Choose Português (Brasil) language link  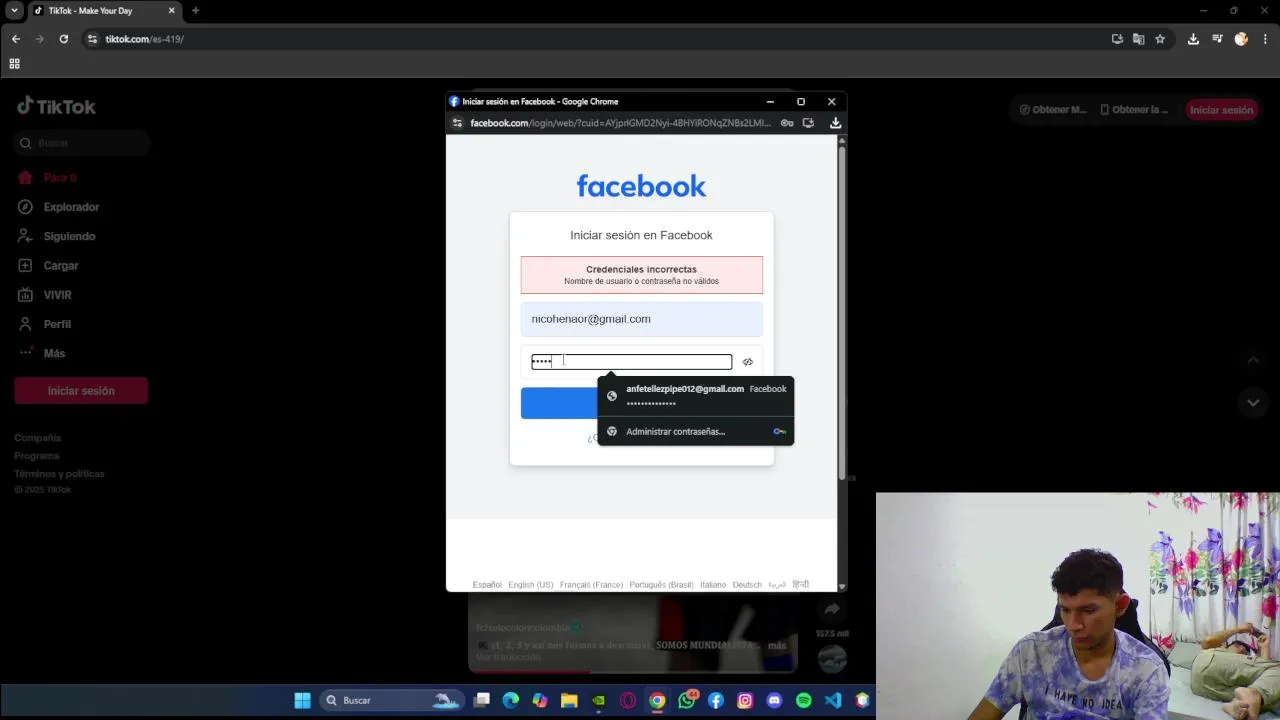coord(661,585)
